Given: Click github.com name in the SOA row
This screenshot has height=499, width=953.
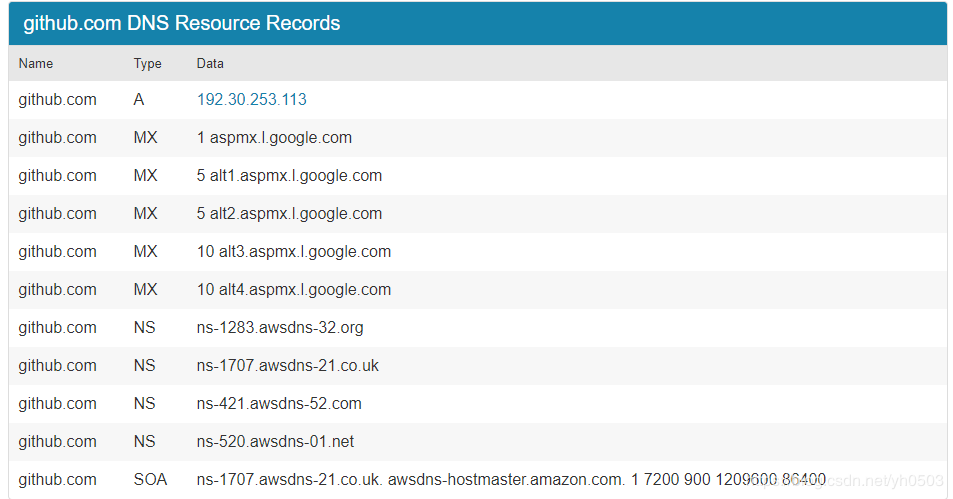Looking at the screenshot, I should pyautogui.click(x=57, y=480).
